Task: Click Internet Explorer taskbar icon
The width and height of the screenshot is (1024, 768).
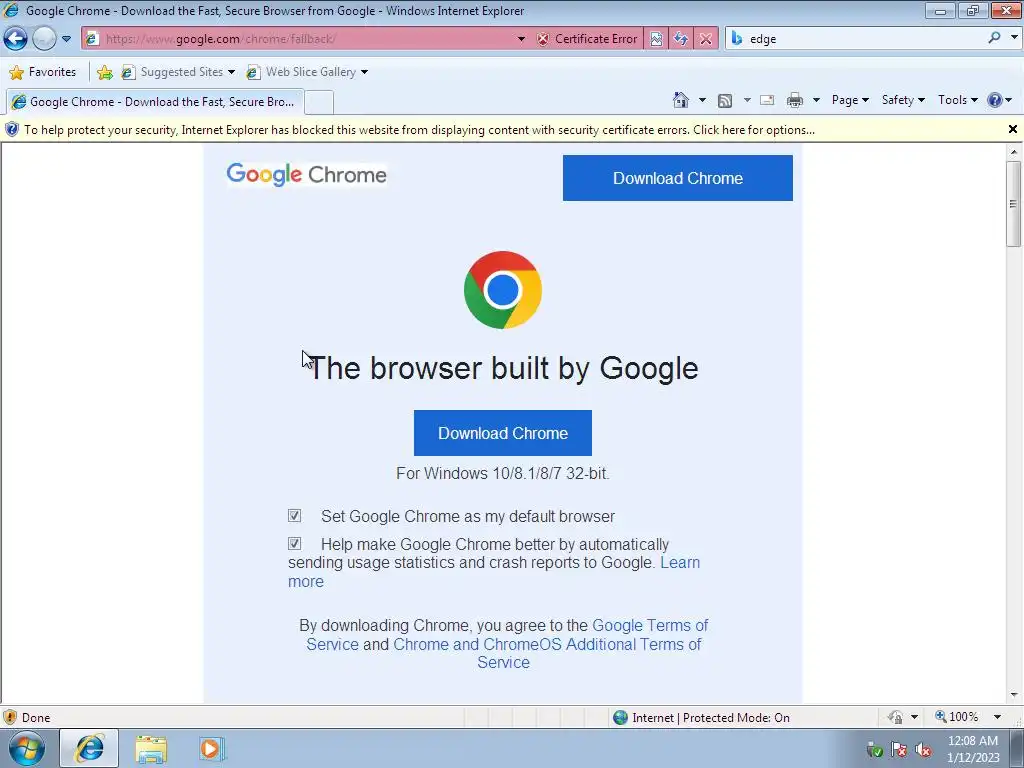Action: 89,748
